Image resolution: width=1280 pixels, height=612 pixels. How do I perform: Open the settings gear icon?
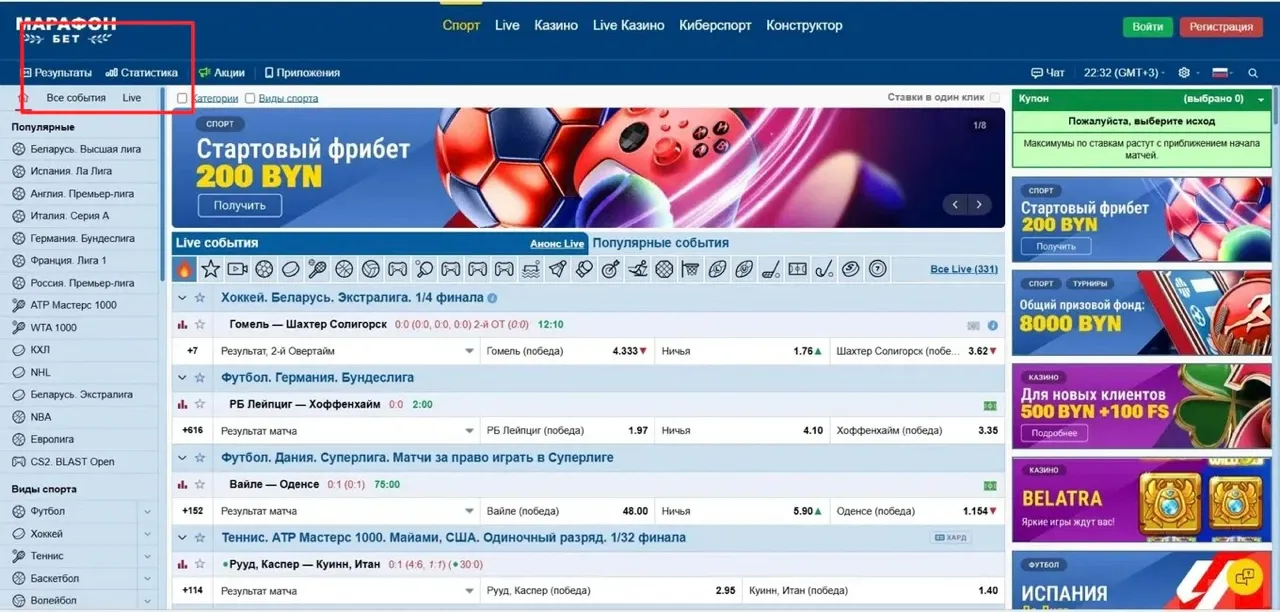pyautogui.click(x=1184, y=73)
